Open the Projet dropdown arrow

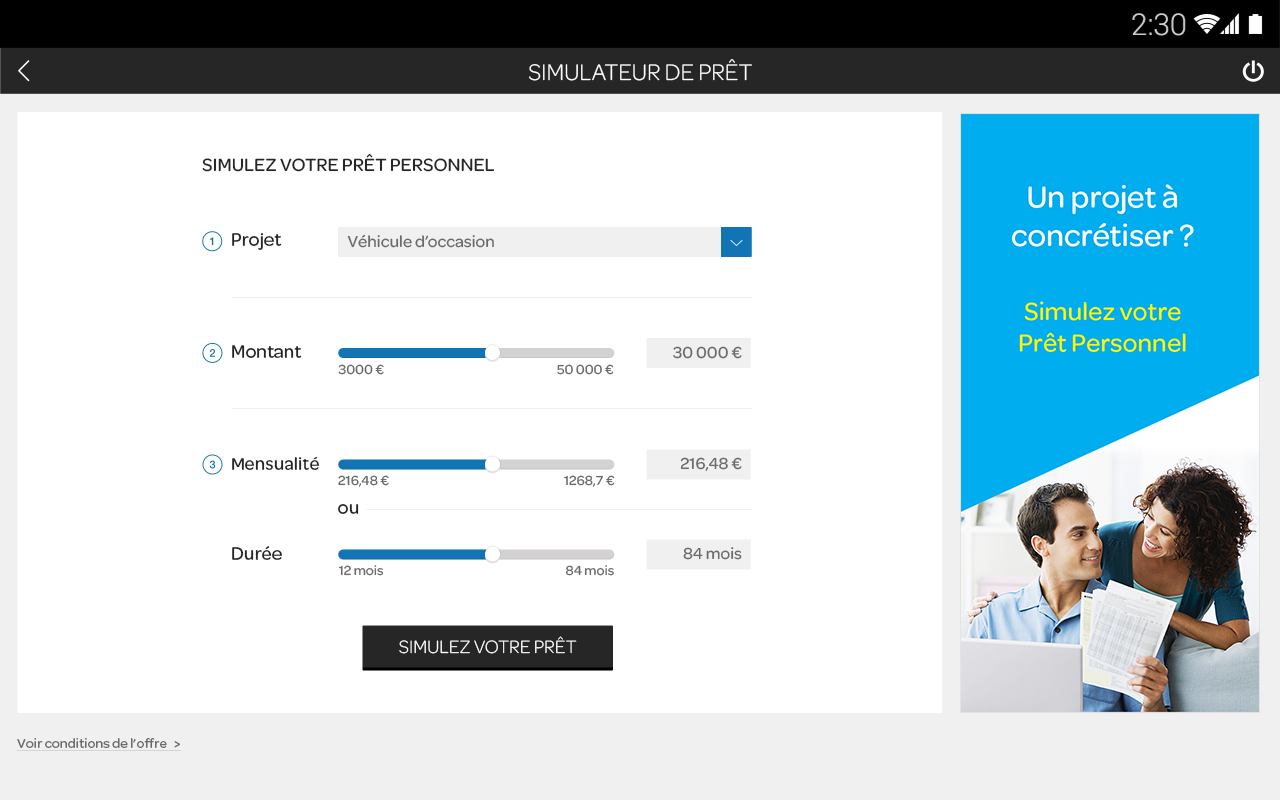736,242
